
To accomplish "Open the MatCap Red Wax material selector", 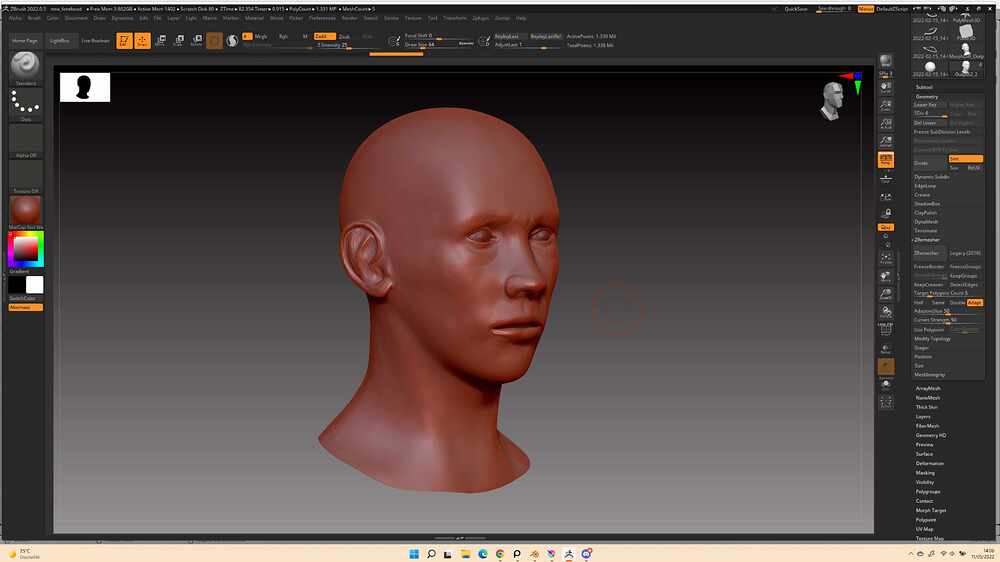I will (26, 211).
